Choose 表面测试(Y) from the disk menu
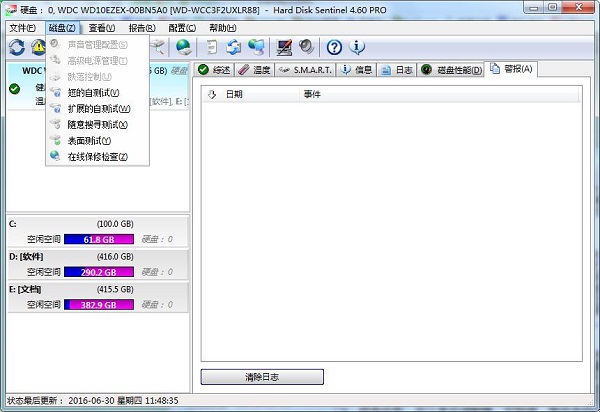 tap(97, 141)
